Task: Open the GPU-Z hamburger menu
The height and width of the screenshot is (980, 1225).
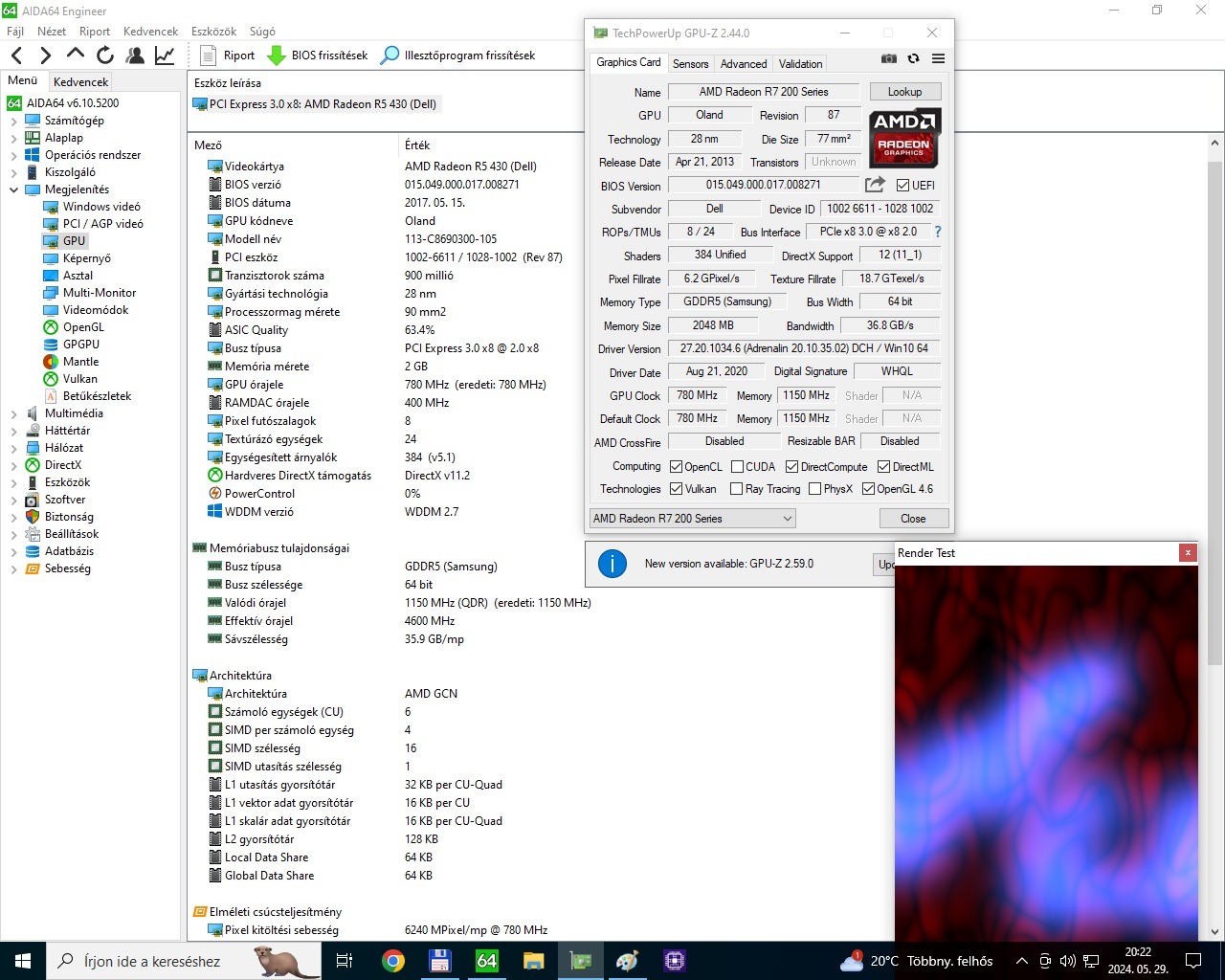Action: pos(939,58)
